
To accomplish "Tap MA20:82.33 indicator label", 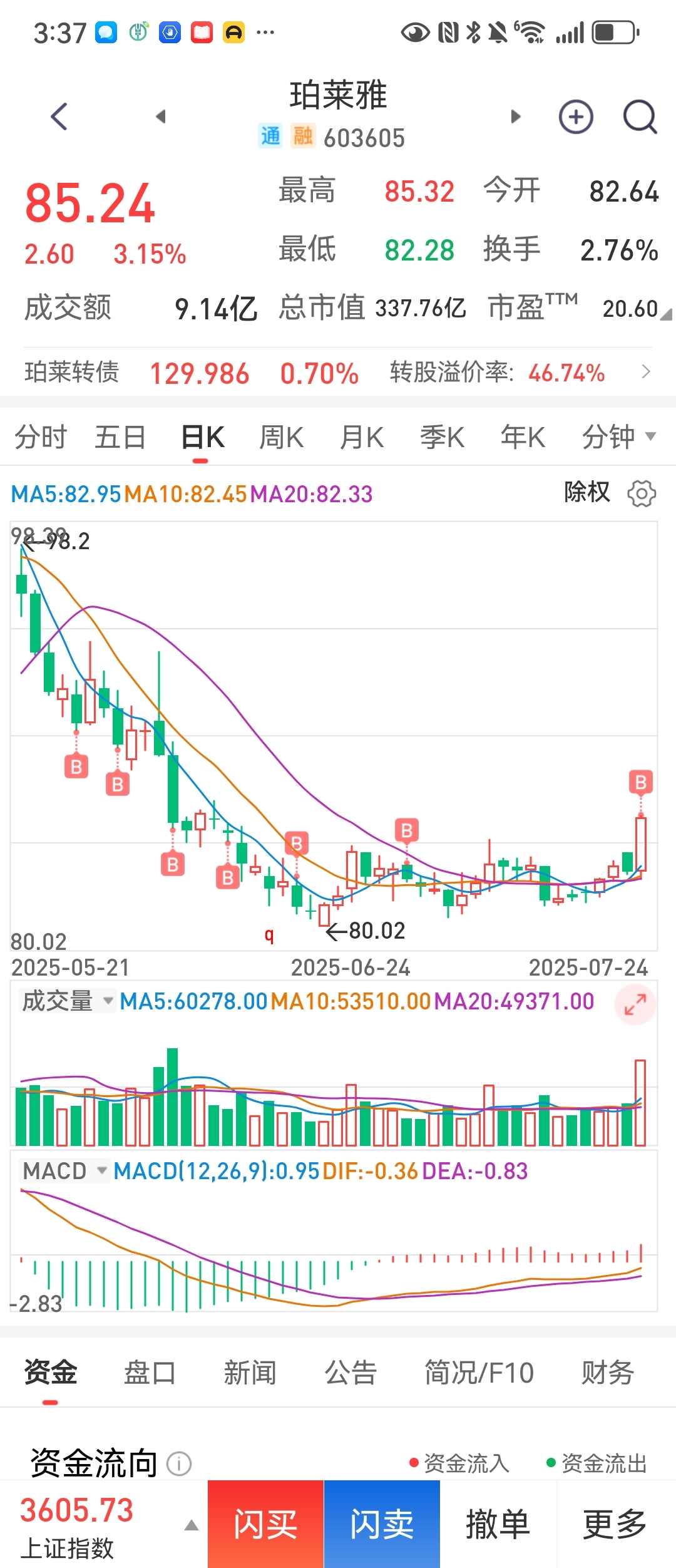I will 312,494.
